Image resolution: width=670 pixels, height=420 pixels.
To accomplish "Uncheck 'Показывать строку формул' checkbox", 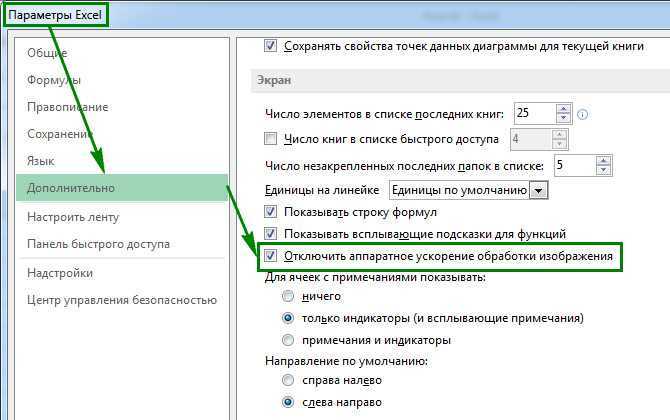I will (270, 211).
